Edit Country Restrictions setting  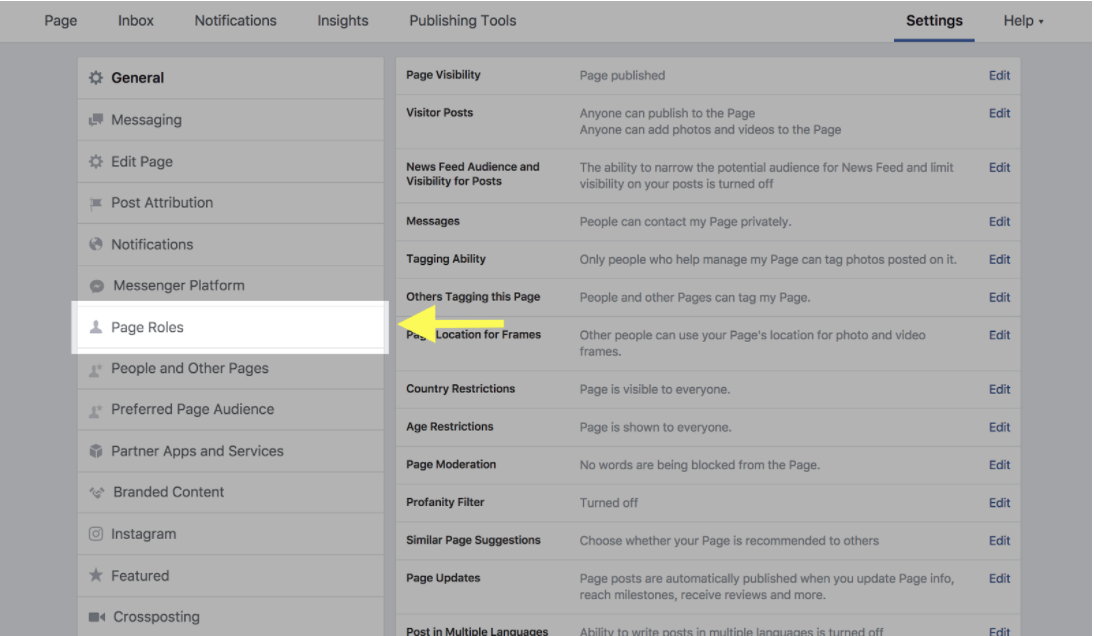999,389
